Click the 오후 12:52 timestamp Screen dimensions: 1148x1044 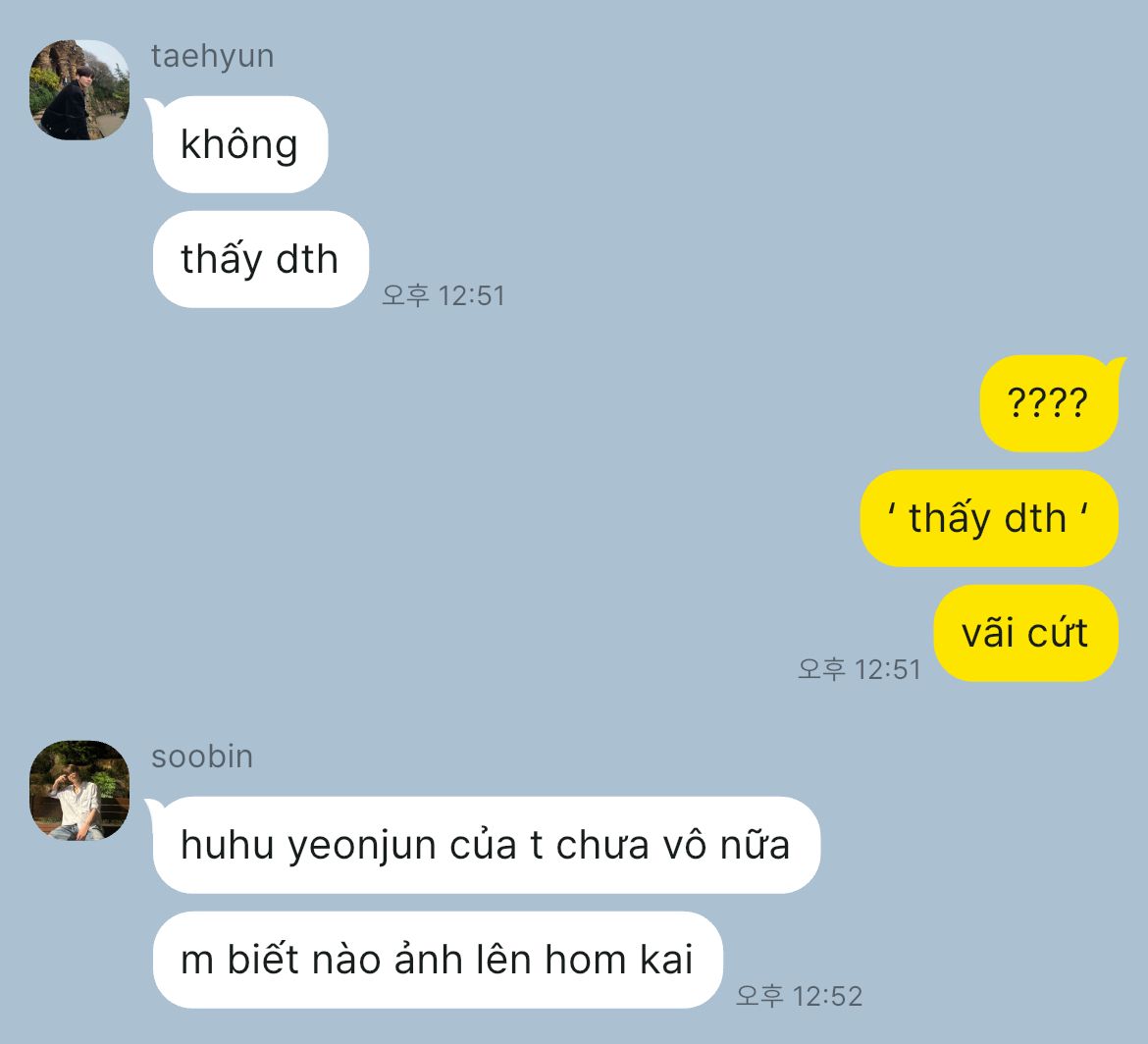pos(800,996)
